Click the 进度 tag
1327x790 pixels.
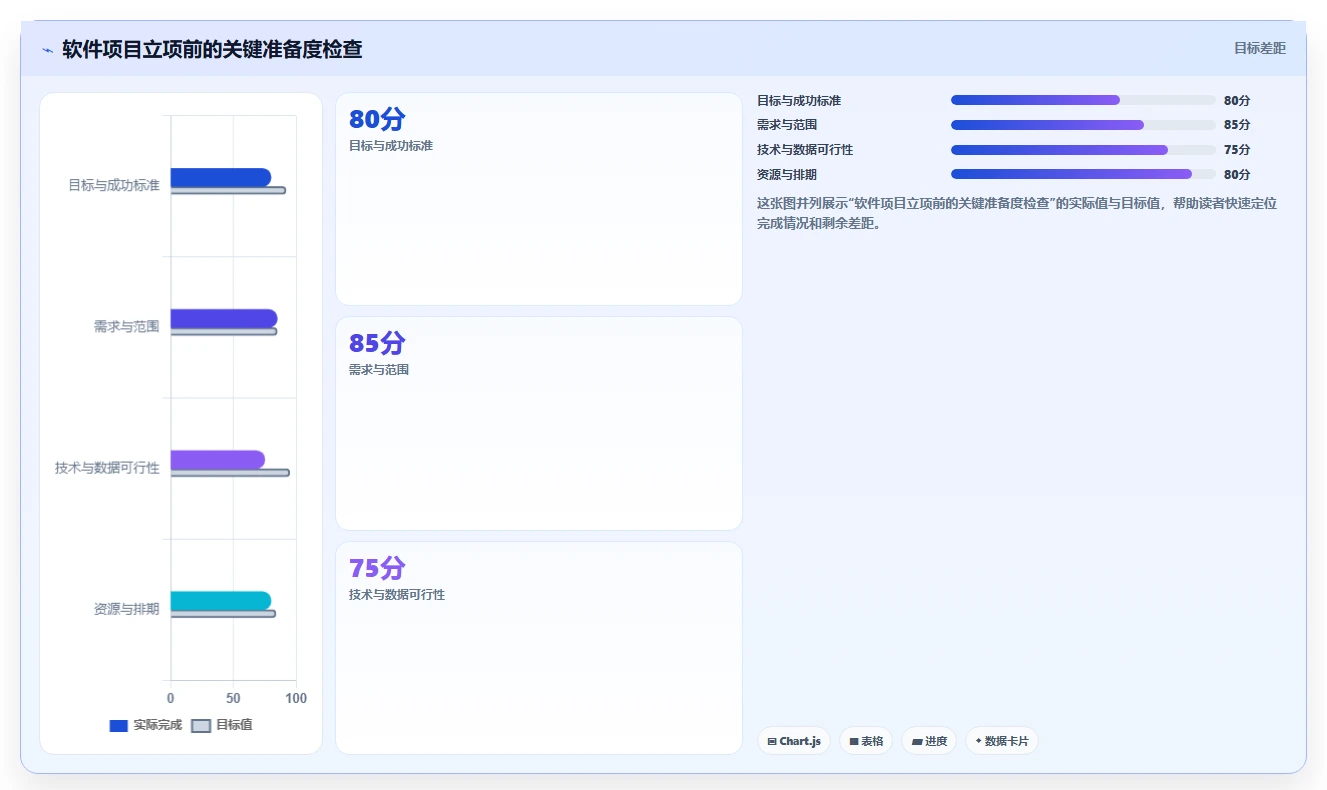929,741
